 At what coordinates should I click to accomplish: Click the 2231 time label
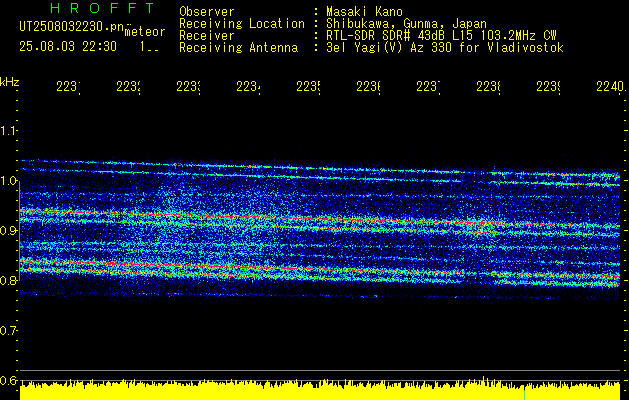pos(68,87)
